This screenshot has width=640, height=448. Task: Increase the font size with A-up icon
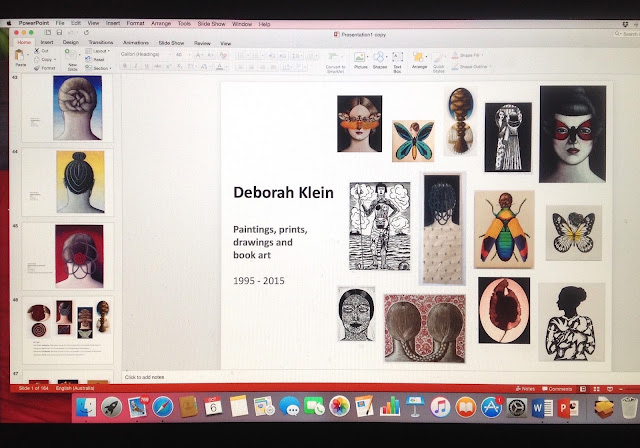click(x=199, y=55)
